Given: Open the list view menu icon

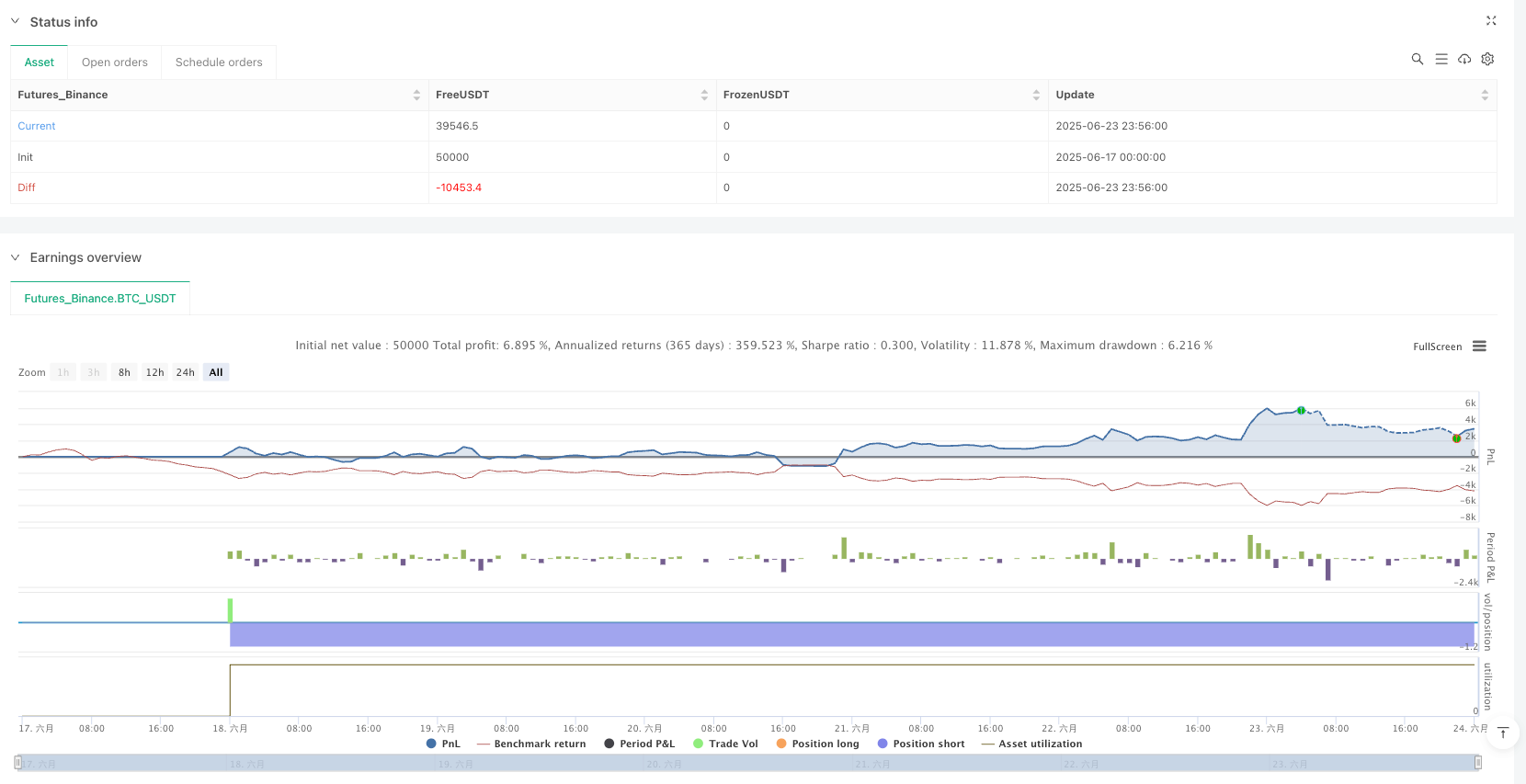Looking at the screenshot, I should tap(1441, 59).
